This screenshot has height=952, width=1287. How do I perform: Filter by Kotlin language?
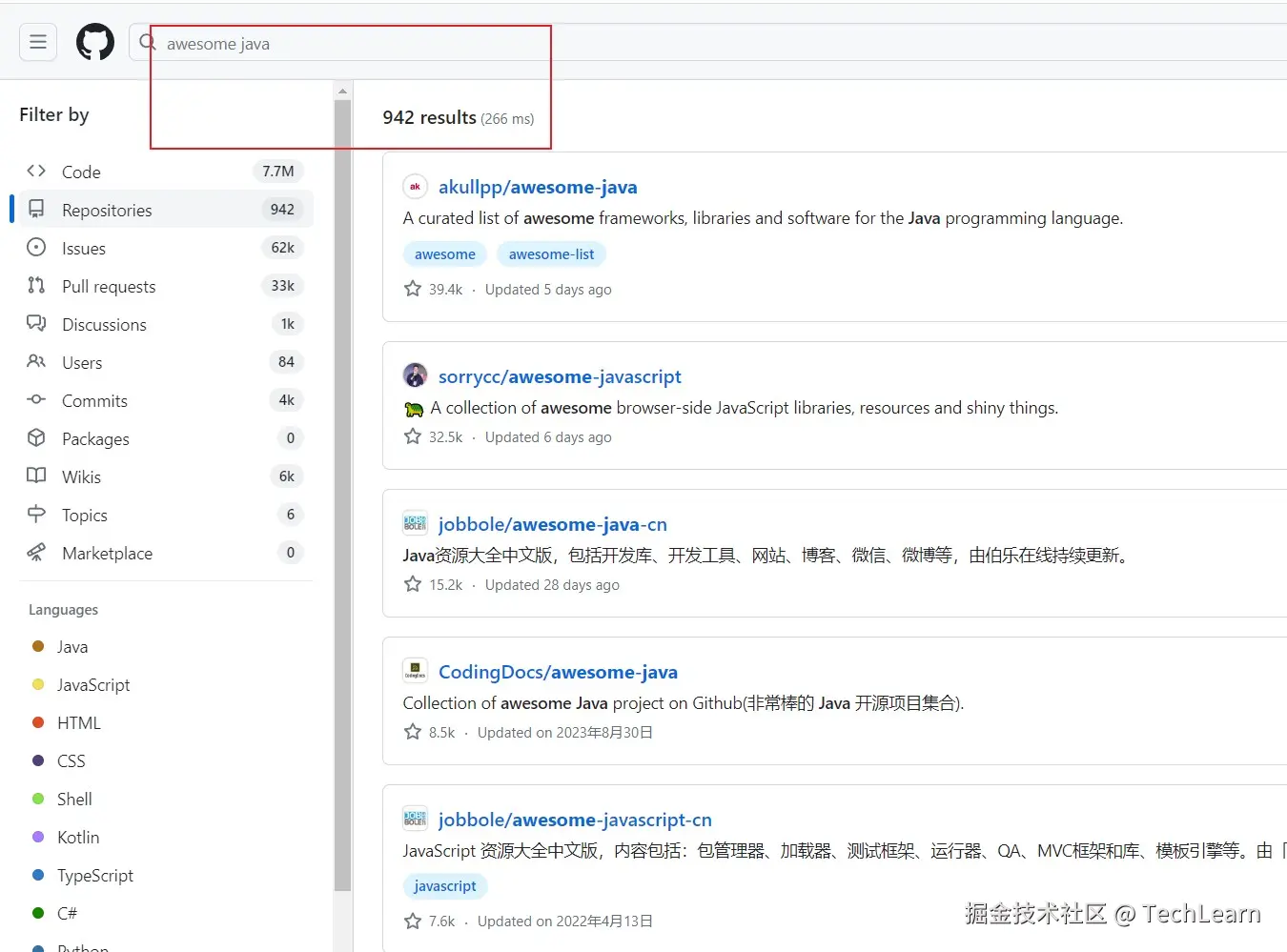(78, 838)
